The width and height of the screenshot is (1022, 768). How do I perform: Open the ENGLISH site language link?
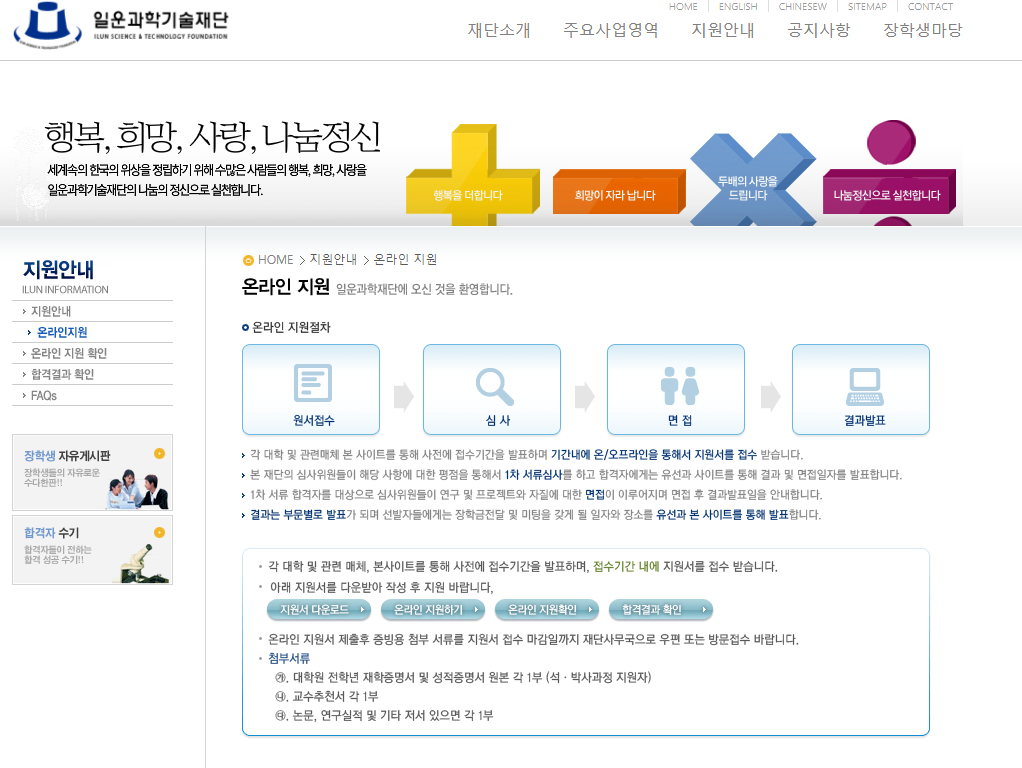[x=738, y=7]
